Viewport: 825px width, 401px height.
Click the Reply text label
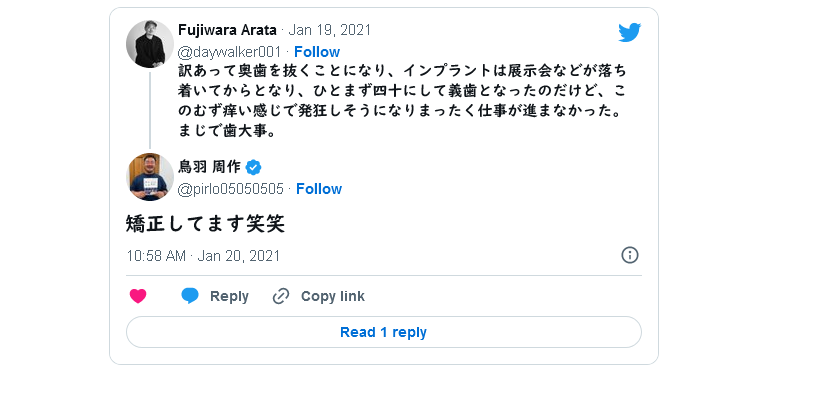point(229,297)
